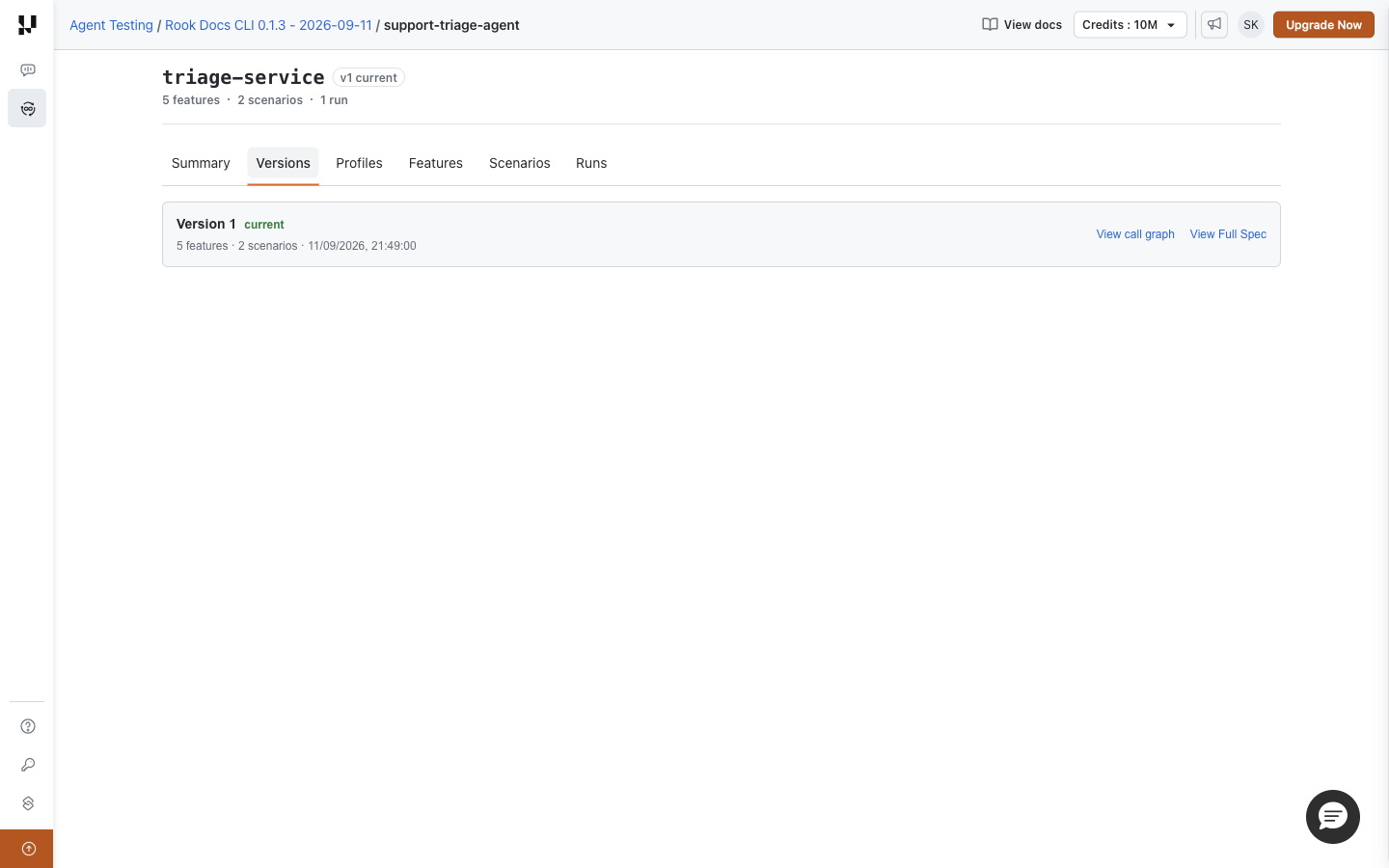Click the green current label beside Version 1
Viewport: 1389px width, 868px height.
[264, 225]
